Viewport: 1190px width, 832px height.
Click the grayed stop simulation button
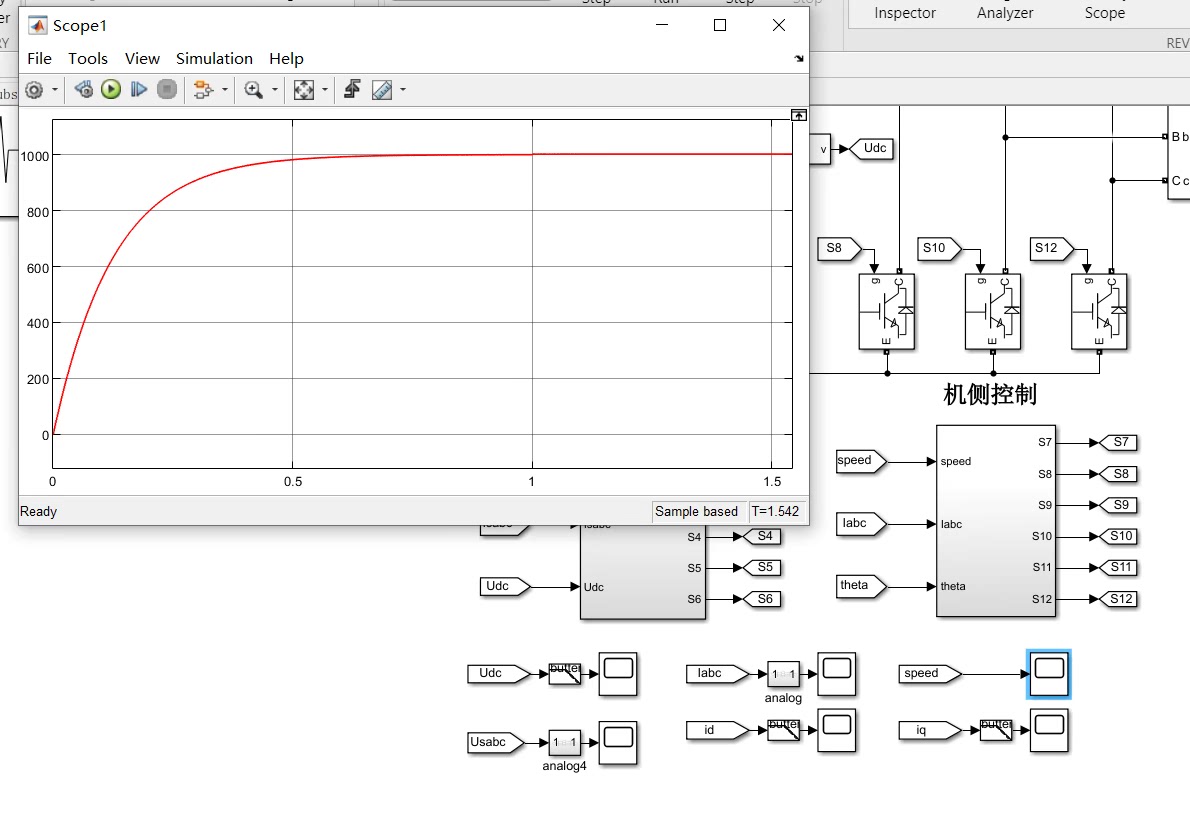coord(167,90)
